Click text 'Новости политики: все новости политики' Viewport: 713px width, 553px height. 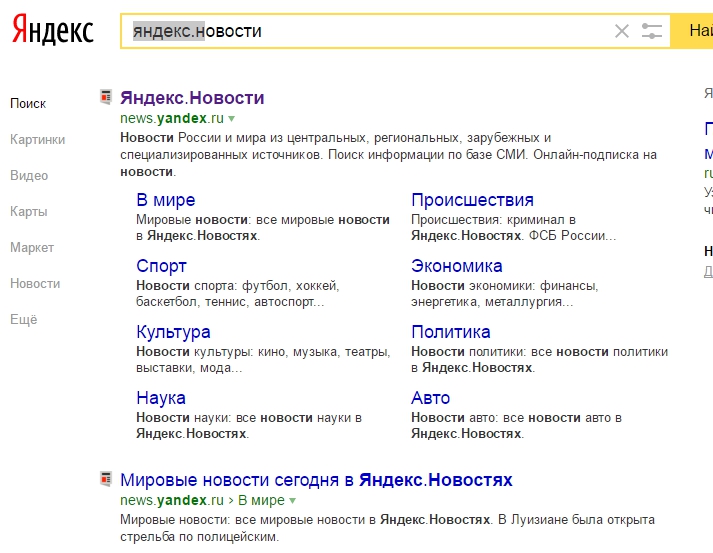pos(539,352)
